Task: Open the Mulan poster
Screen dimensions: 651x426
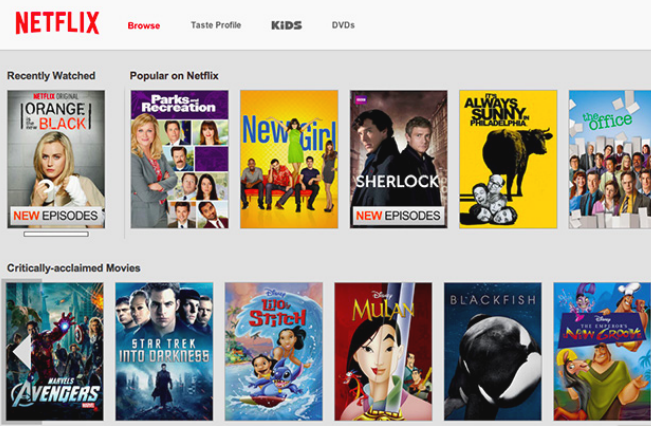Action: tap(383, 352)
